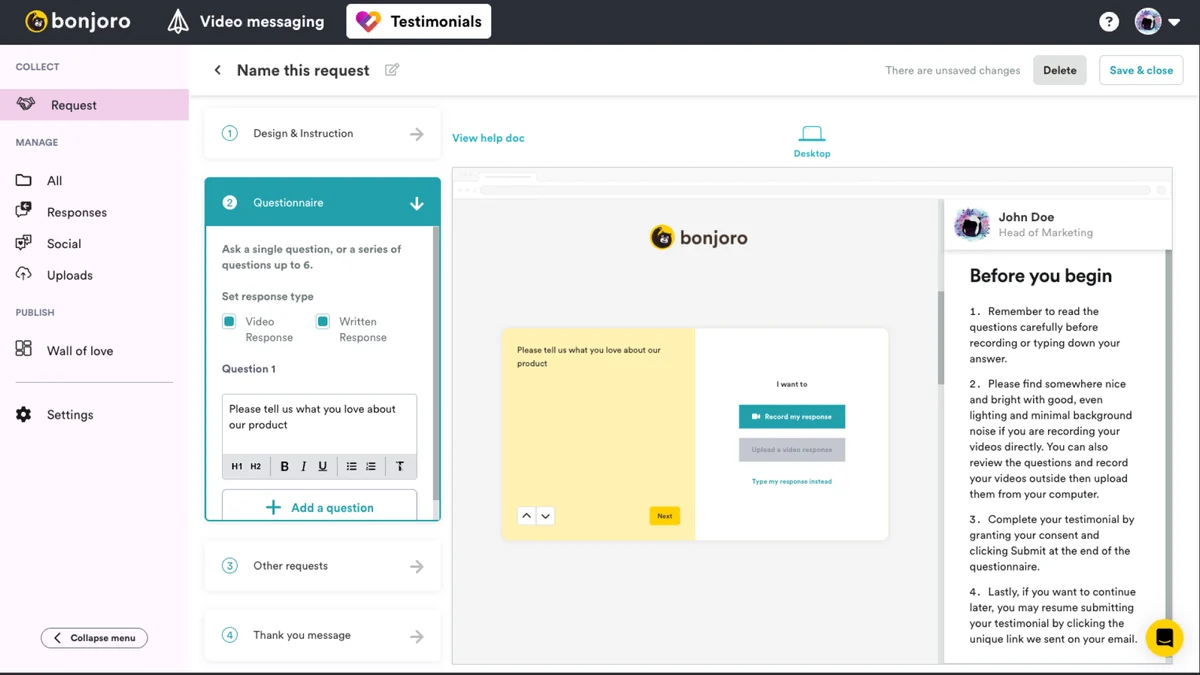The height and width of the screenshot is (675, 1200).
Task: Click the Save & close button
Action: tap(1141, 70)
